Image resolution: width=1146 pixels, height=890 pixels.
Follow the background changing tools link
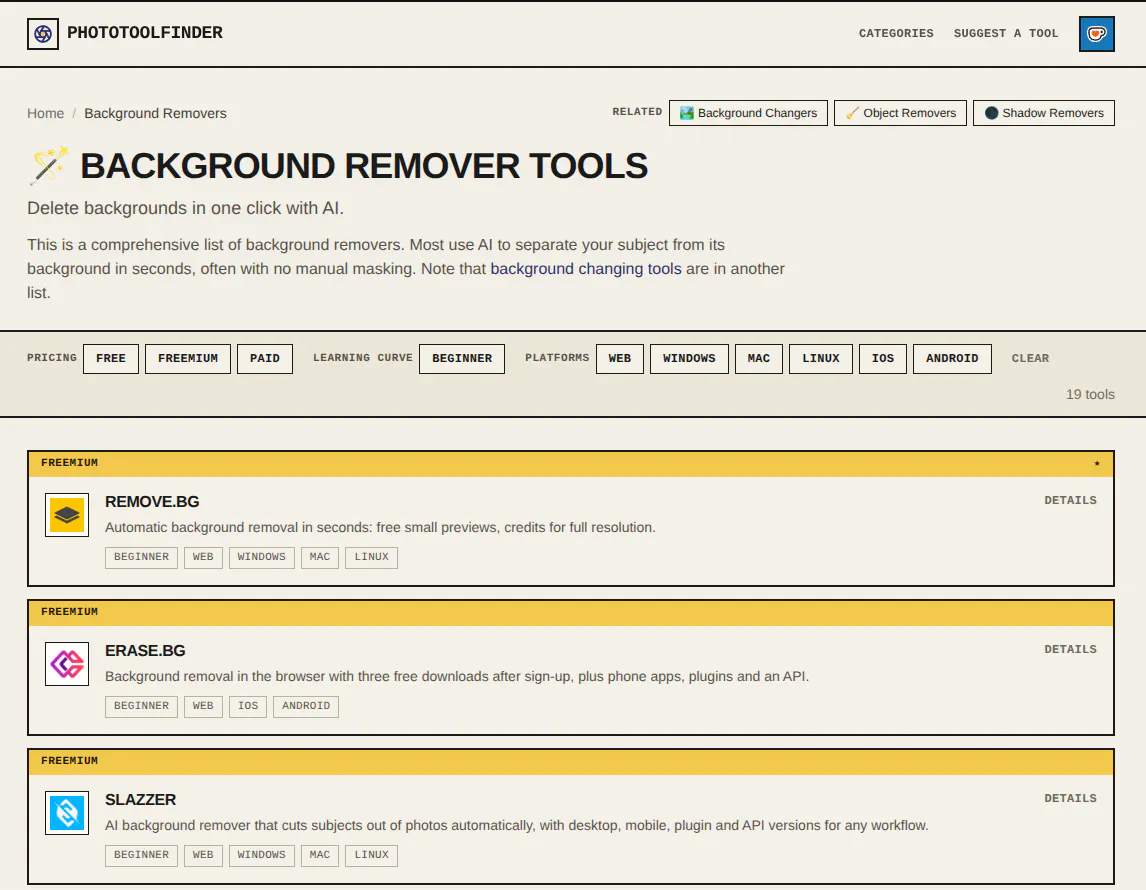[x=585, y=269]
